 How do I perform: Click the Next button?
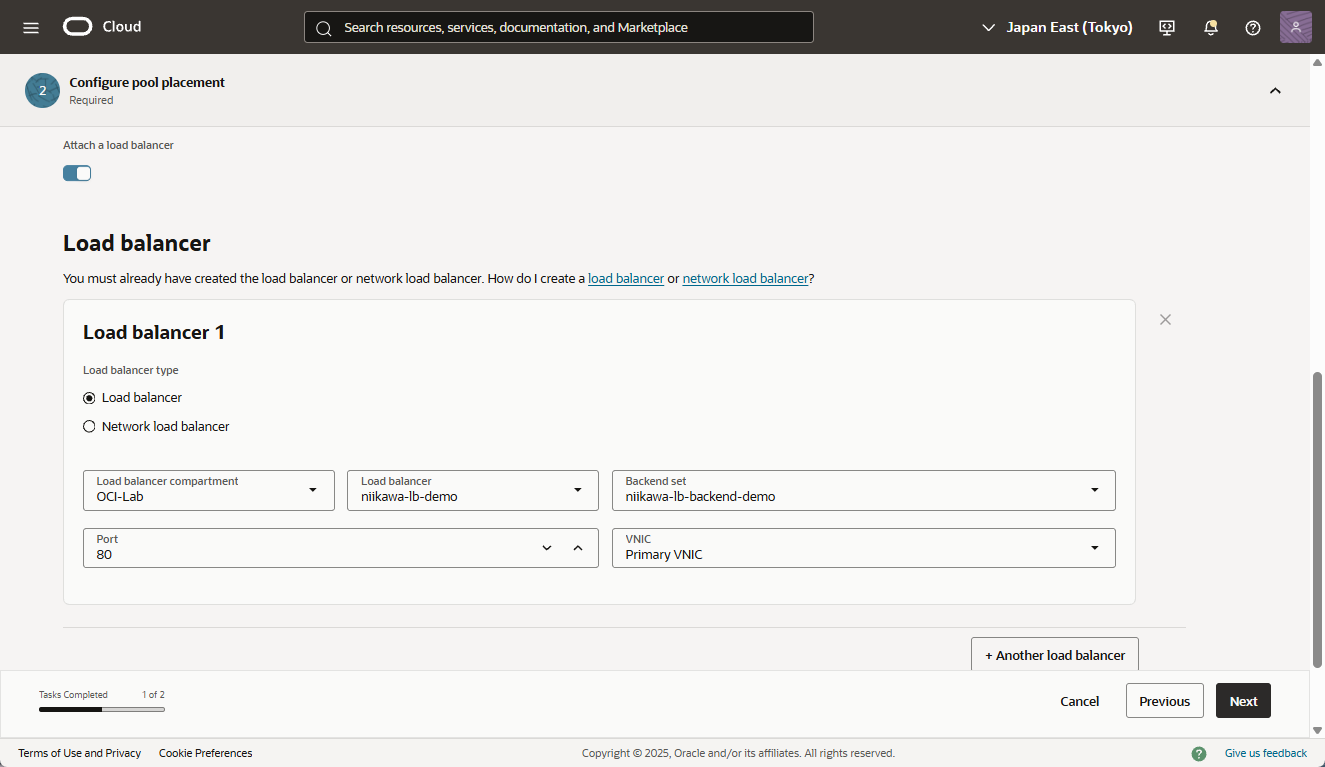[x=1243, y=701]
